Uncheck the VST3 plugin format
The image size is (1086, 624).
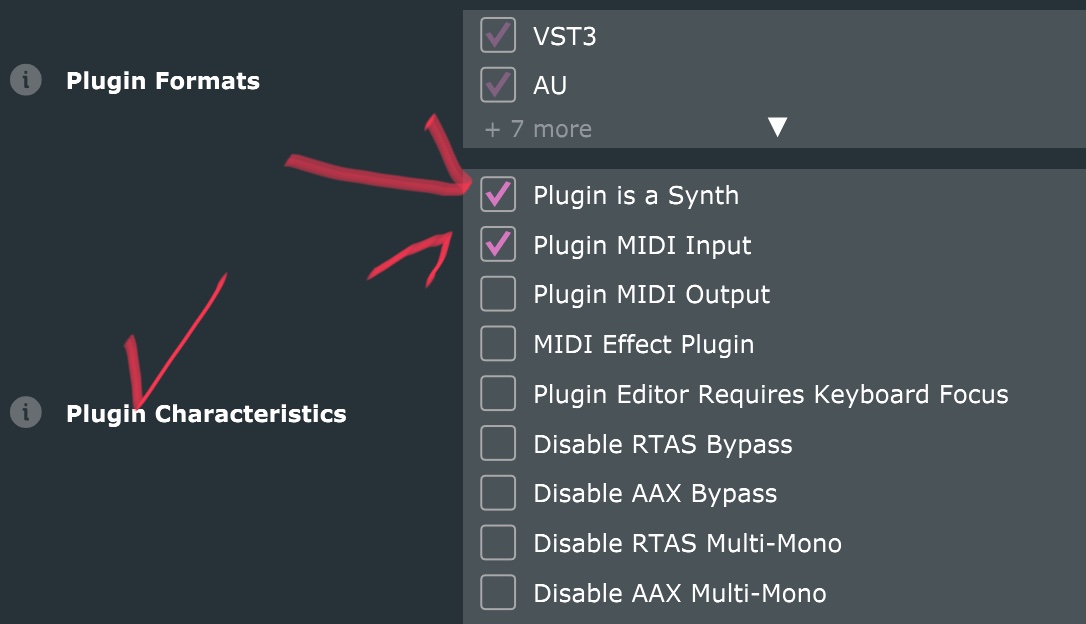point(498,36)
